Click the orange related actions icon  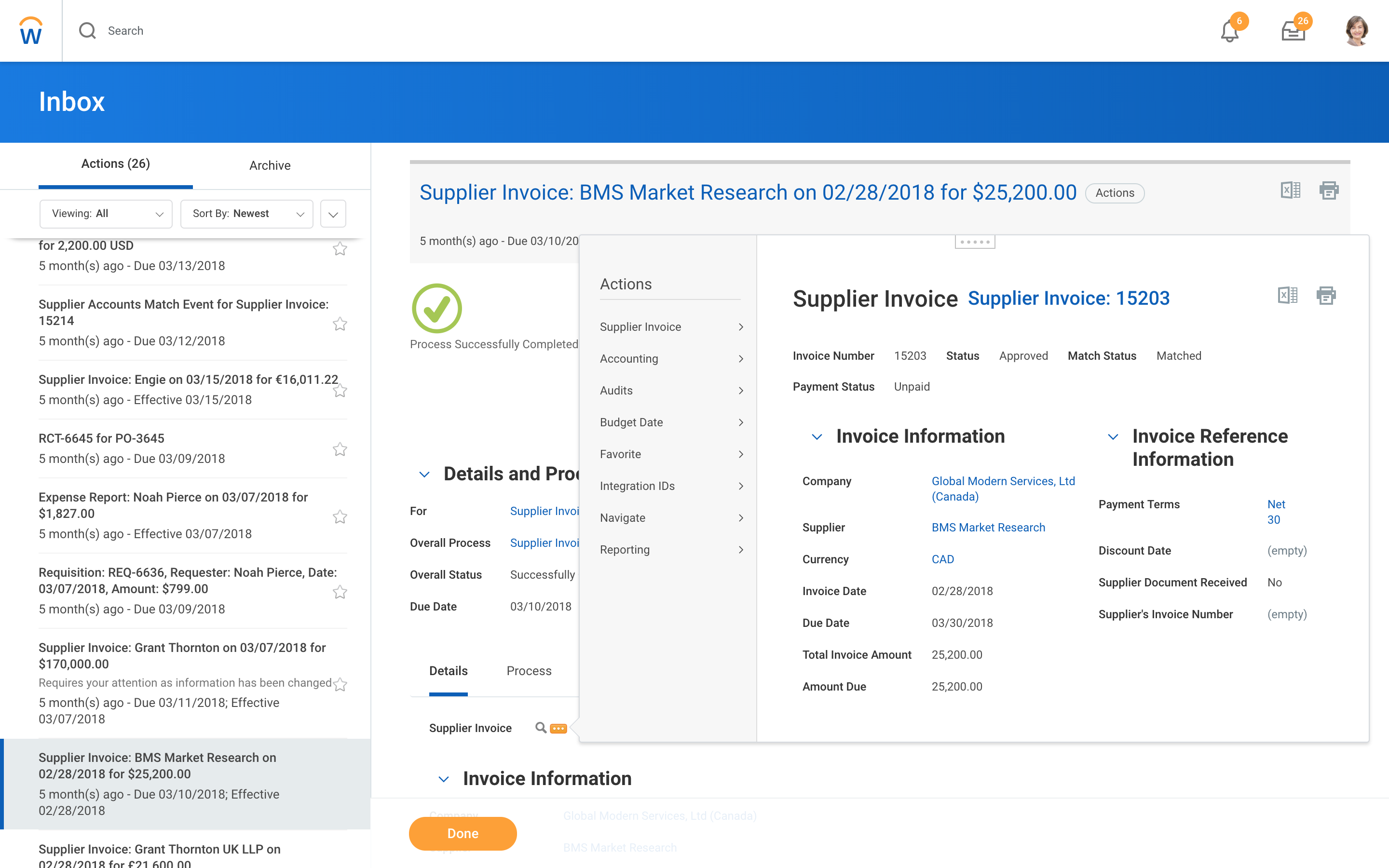558,729
